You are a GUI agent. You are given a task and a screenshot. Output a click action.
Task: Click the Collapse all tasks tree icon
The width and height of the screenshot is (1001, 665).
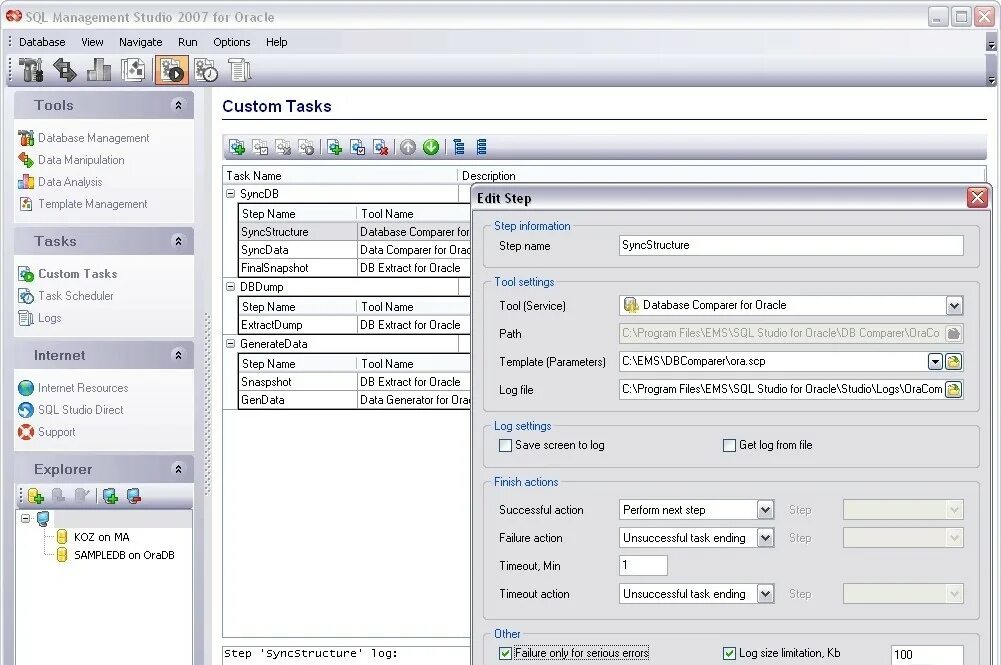click(x=481, y=147)
